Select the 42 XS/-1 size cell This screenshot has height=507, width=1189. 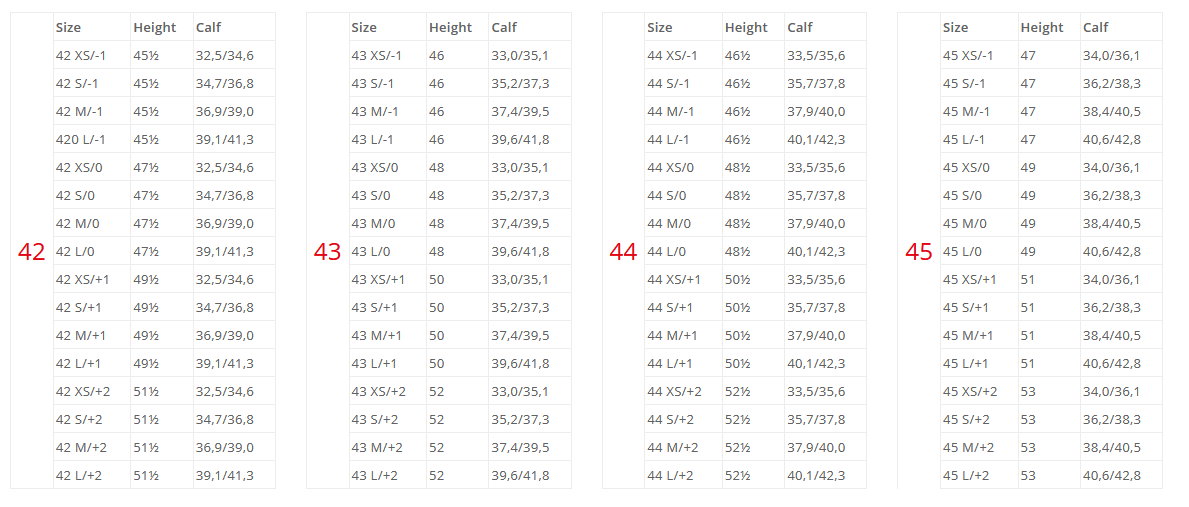click(x=92, y=55)
